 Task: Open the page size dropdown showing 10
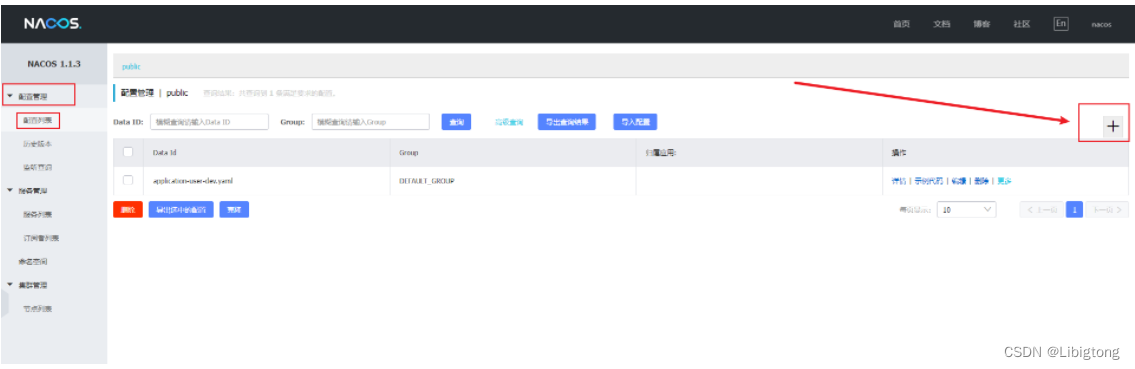[966, 210]
